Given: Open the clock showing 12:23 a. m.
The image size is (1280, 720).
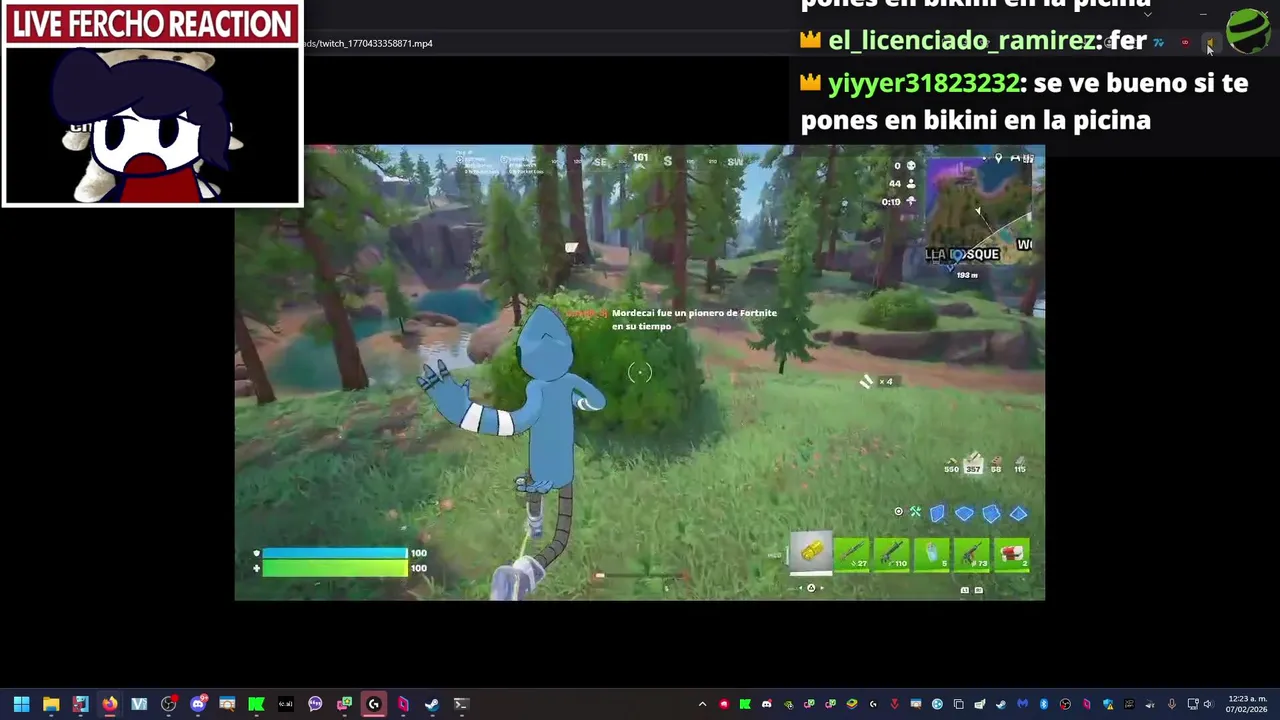Looking at the screenshot, I should click(1248, 704).
